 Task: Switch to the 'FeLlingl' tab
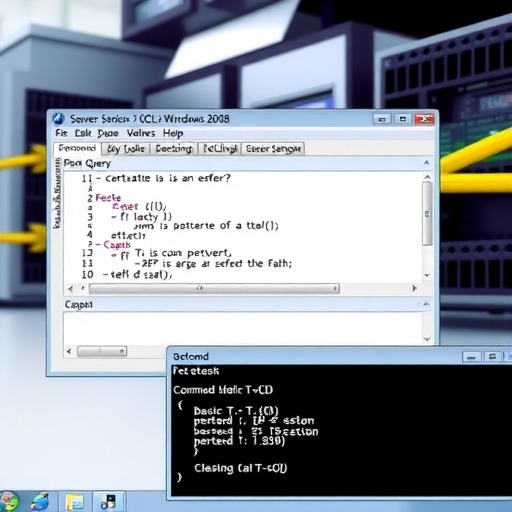coord(220,149)
